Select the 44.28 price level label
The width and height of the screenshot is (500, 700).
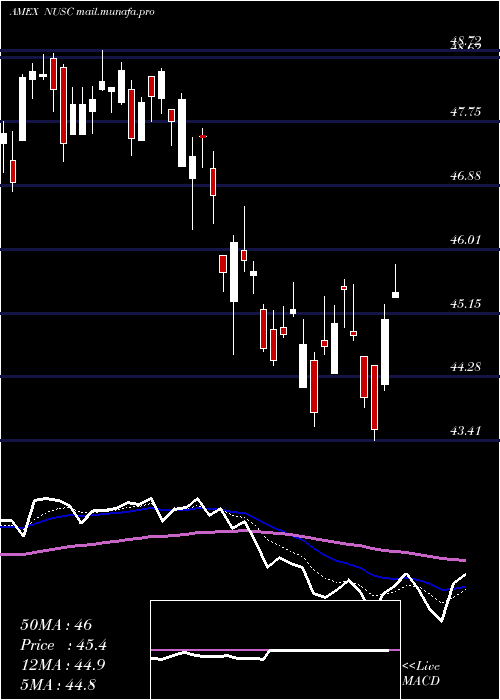466,367
